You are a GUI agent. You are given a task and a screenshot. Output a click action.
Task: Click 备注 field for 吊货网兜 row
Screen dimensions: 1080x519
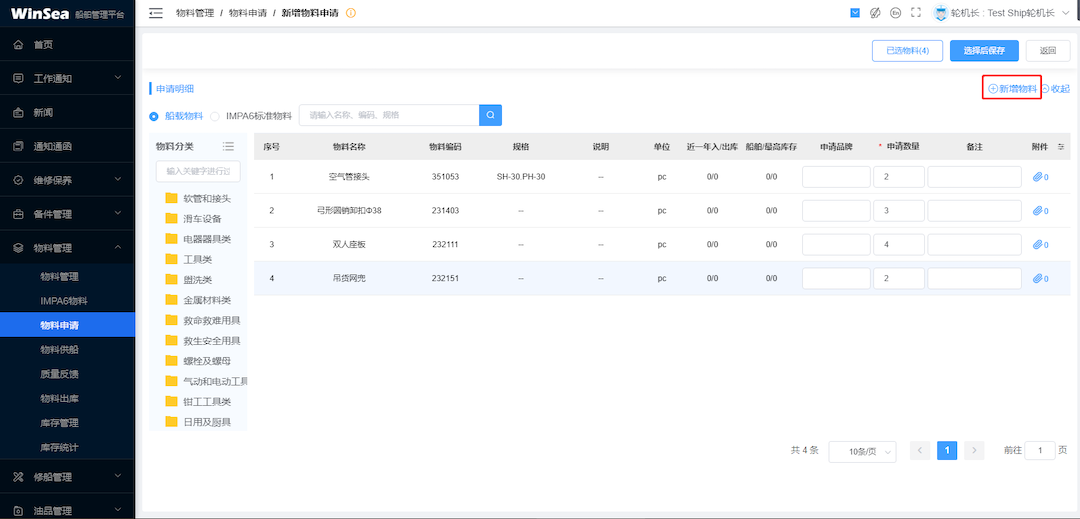pos(975,279)
